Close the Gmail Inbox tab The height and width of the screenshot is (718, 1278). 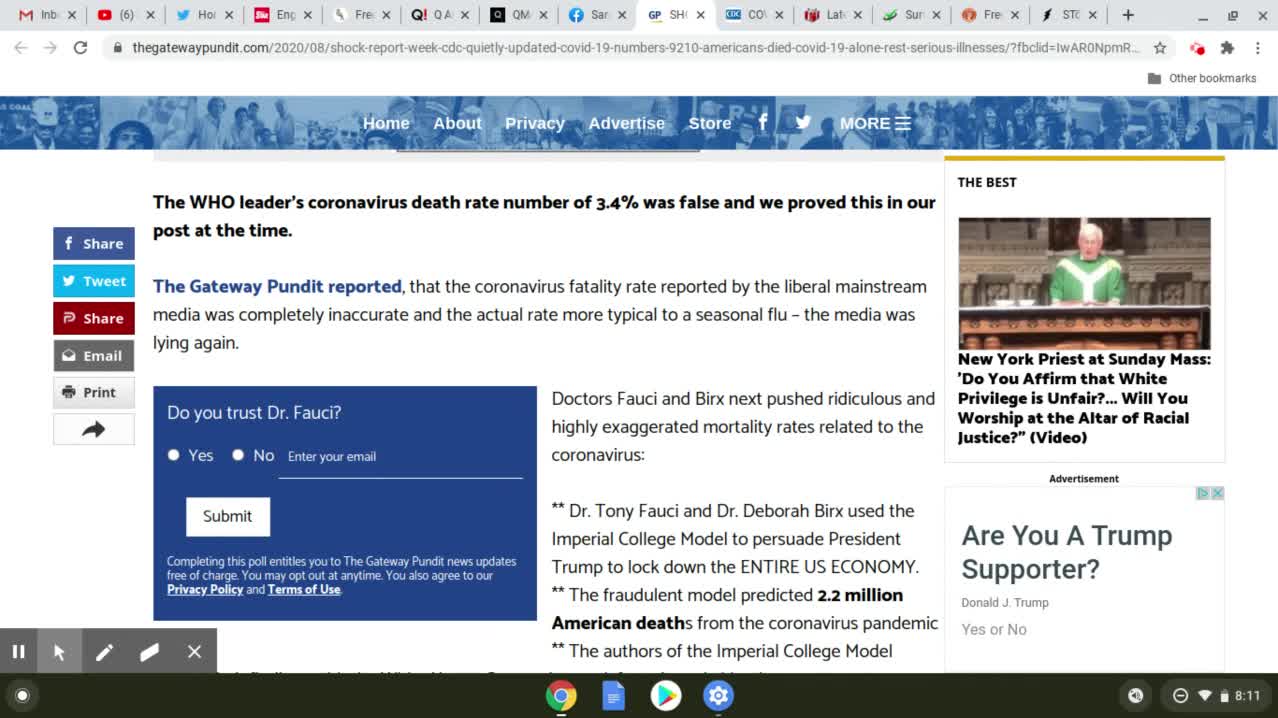pyautogui.click(x=71, y=15)
